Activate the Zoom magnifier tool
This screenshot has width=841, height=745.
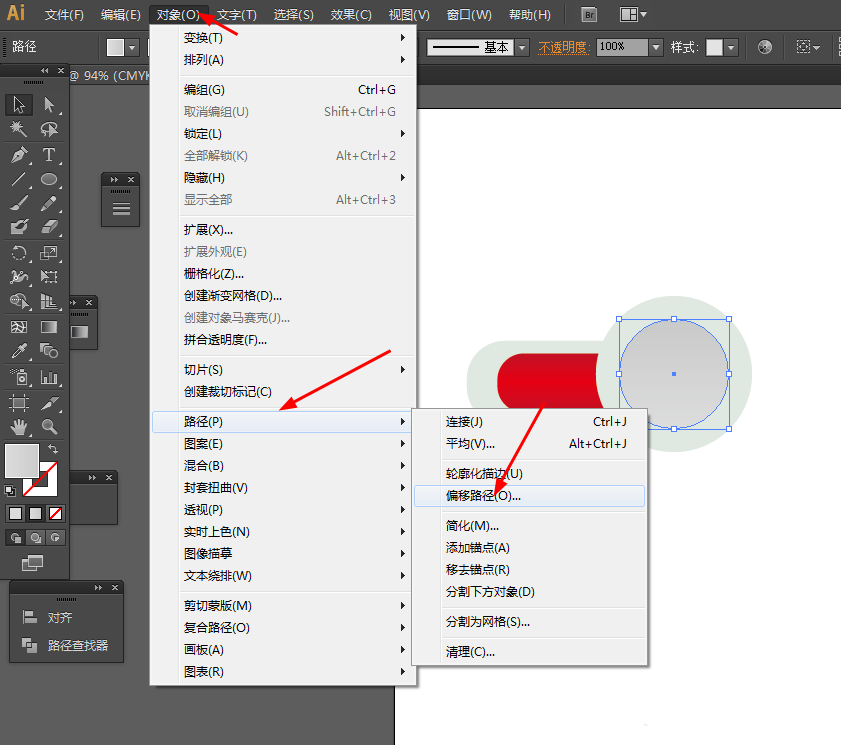[x=49, y=427]
